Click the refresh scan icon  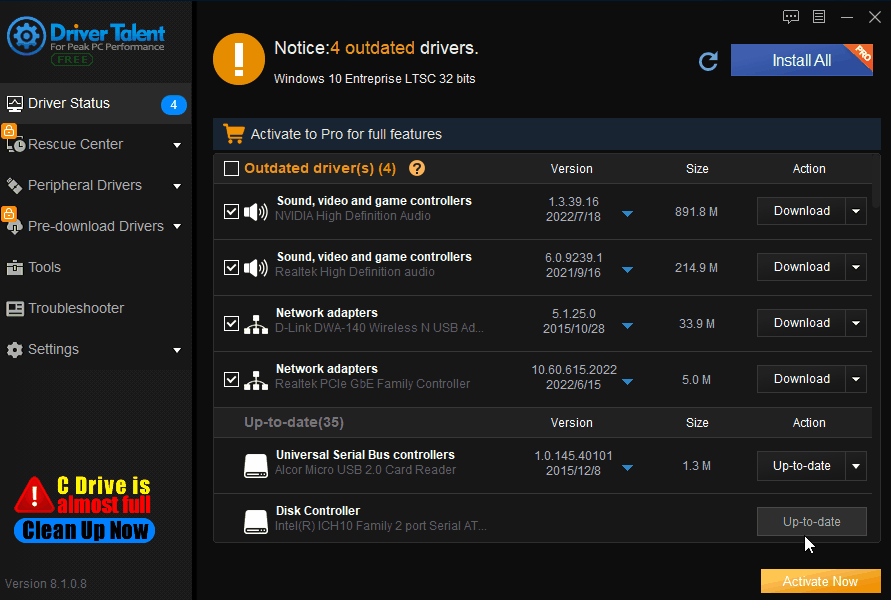click(x=708, y=61)
